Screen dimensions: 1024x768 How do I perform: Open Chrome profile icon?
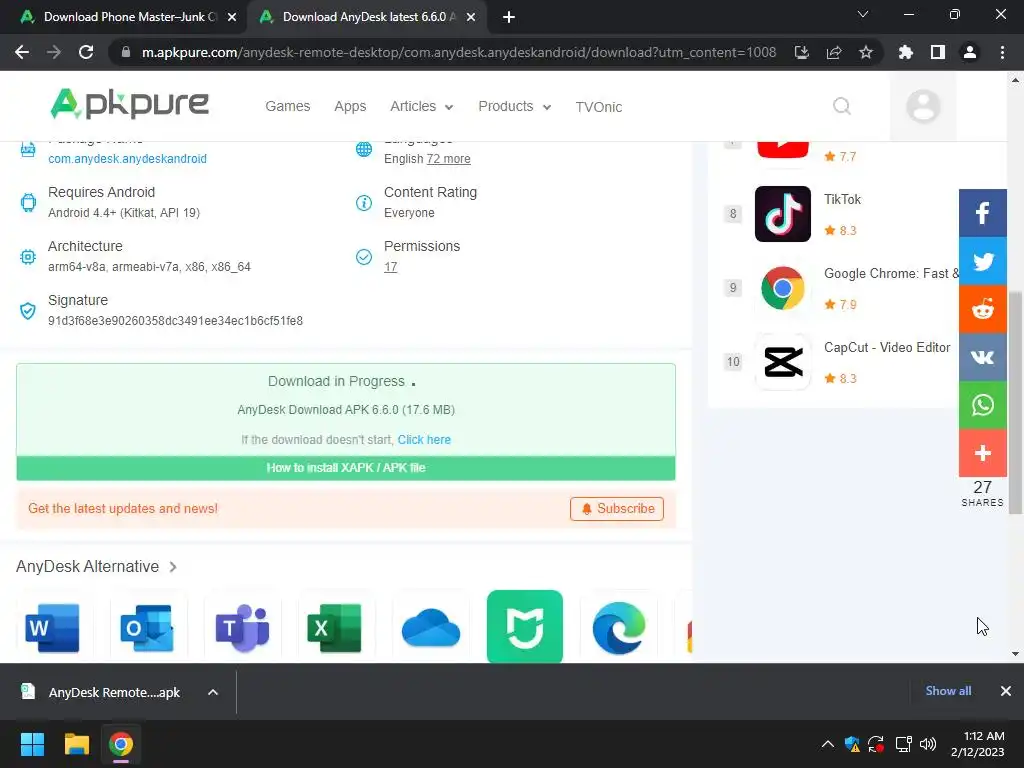(970, 52)
